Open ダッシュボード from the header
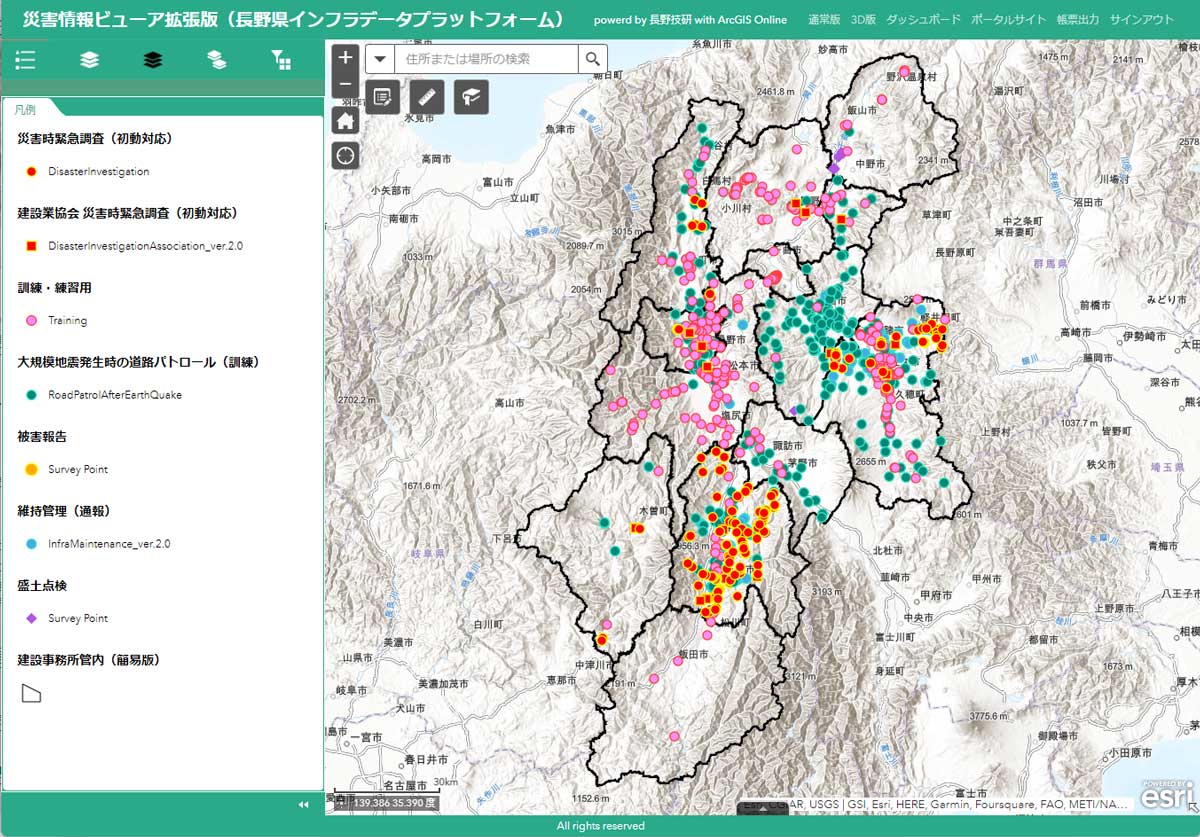Screen dimensions: 1200x837 pyautogui.click(x=923, y=20)
